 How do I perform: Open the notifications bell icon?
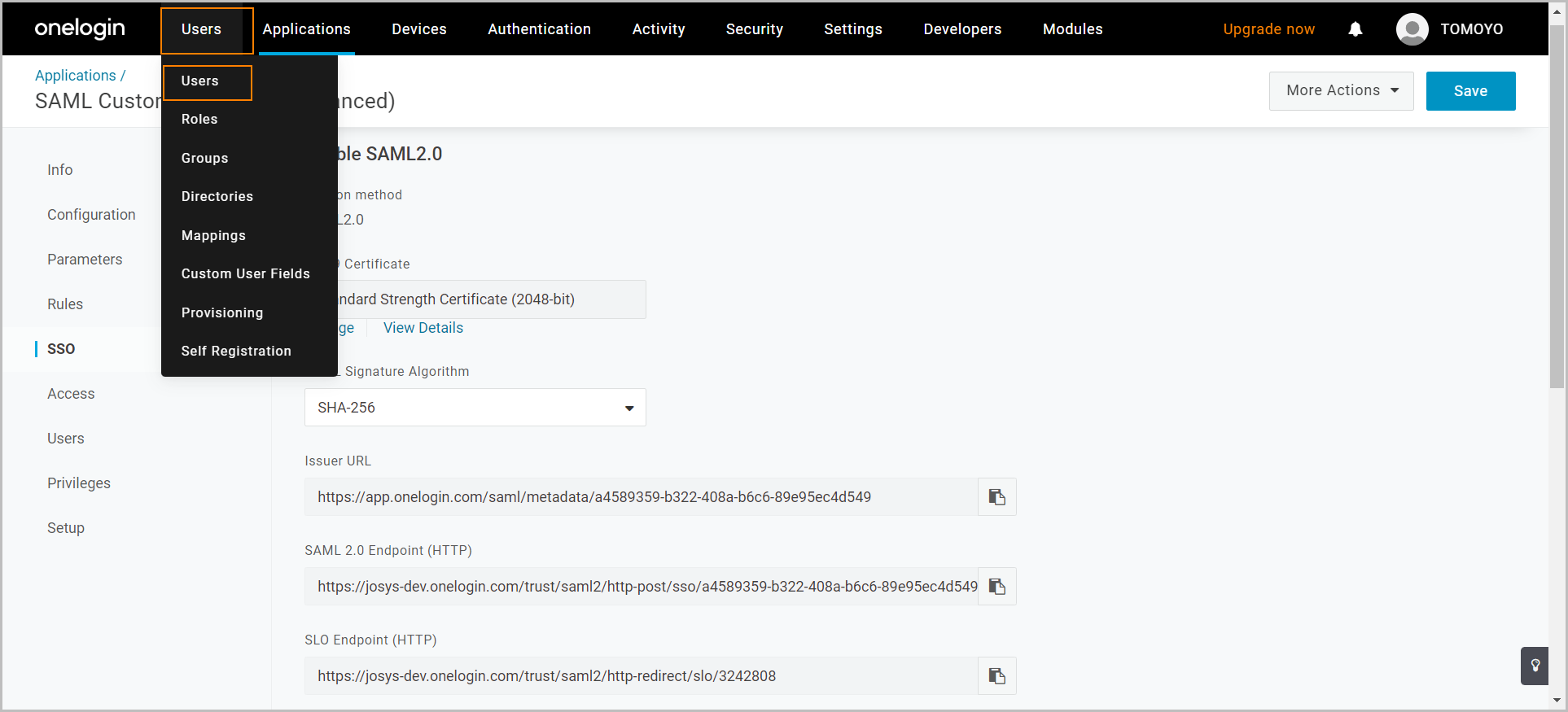point(1356,29)
